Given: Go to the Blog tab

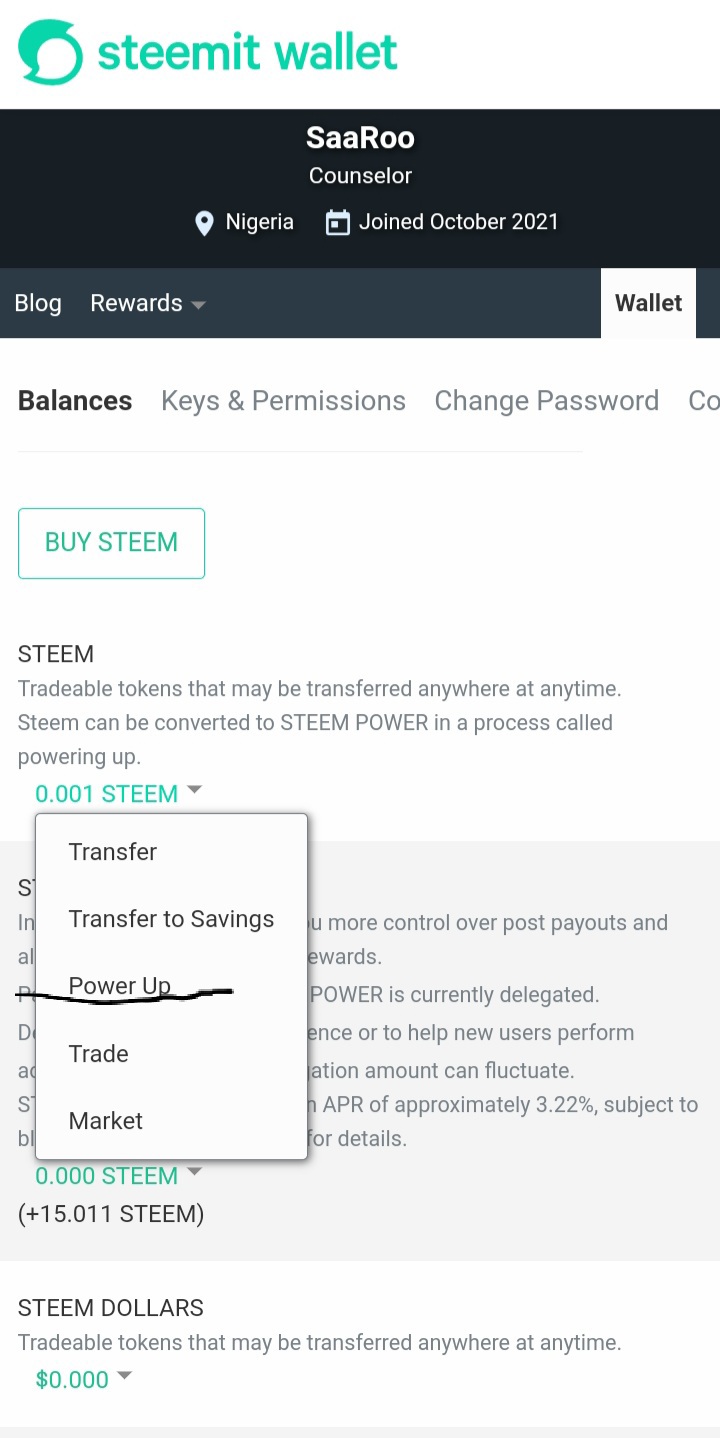Looking at the screenshot, I should [38, 303].
